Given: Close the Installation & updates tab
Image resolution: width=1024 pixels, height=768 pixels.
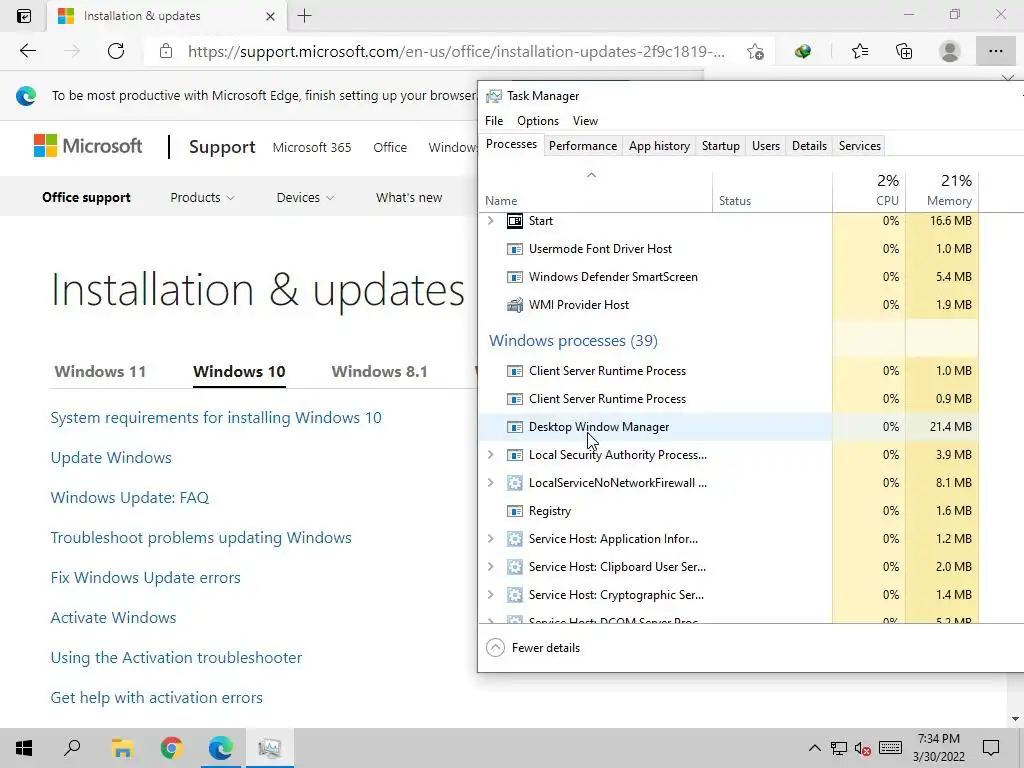Looking at the screenshot, I should (x=270, y=16).
